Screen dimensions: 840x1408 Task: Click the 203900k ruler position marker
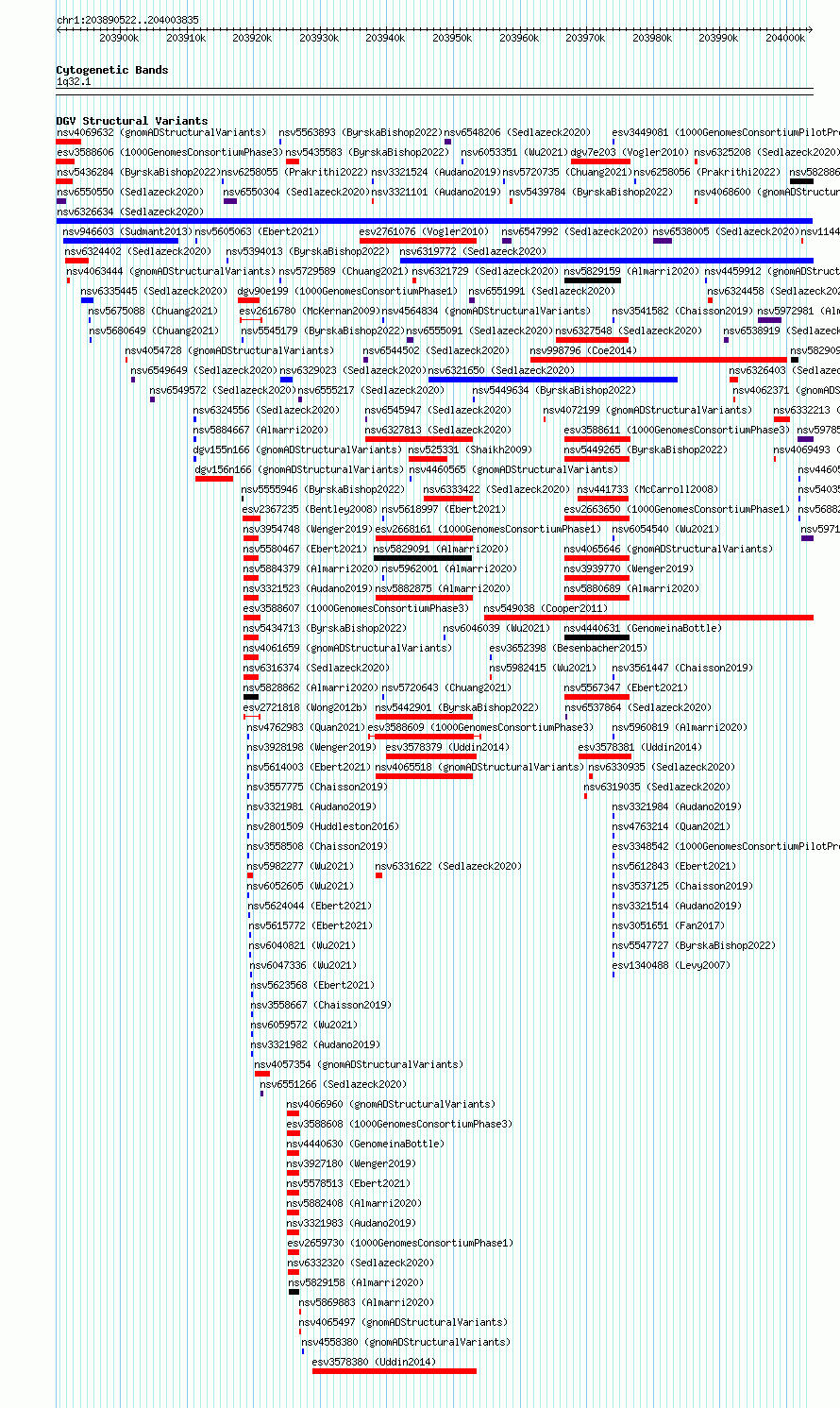[x=119, y=38]
